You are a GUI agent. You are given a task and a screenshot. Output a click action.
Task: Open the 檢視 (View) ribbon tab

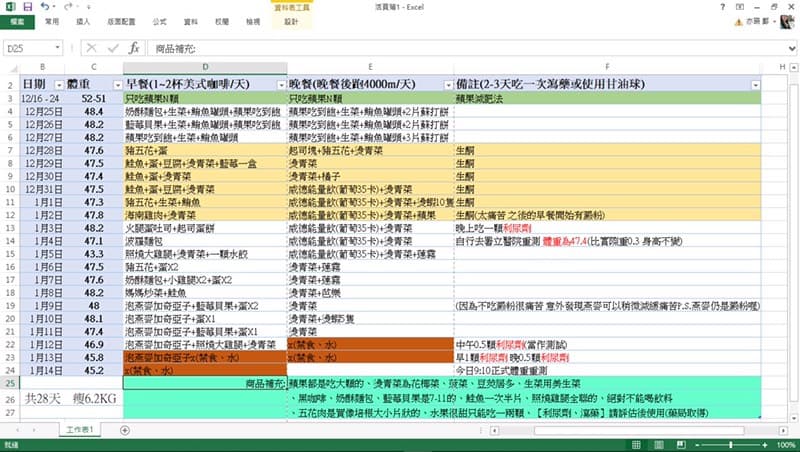click(x=253, y=21)
